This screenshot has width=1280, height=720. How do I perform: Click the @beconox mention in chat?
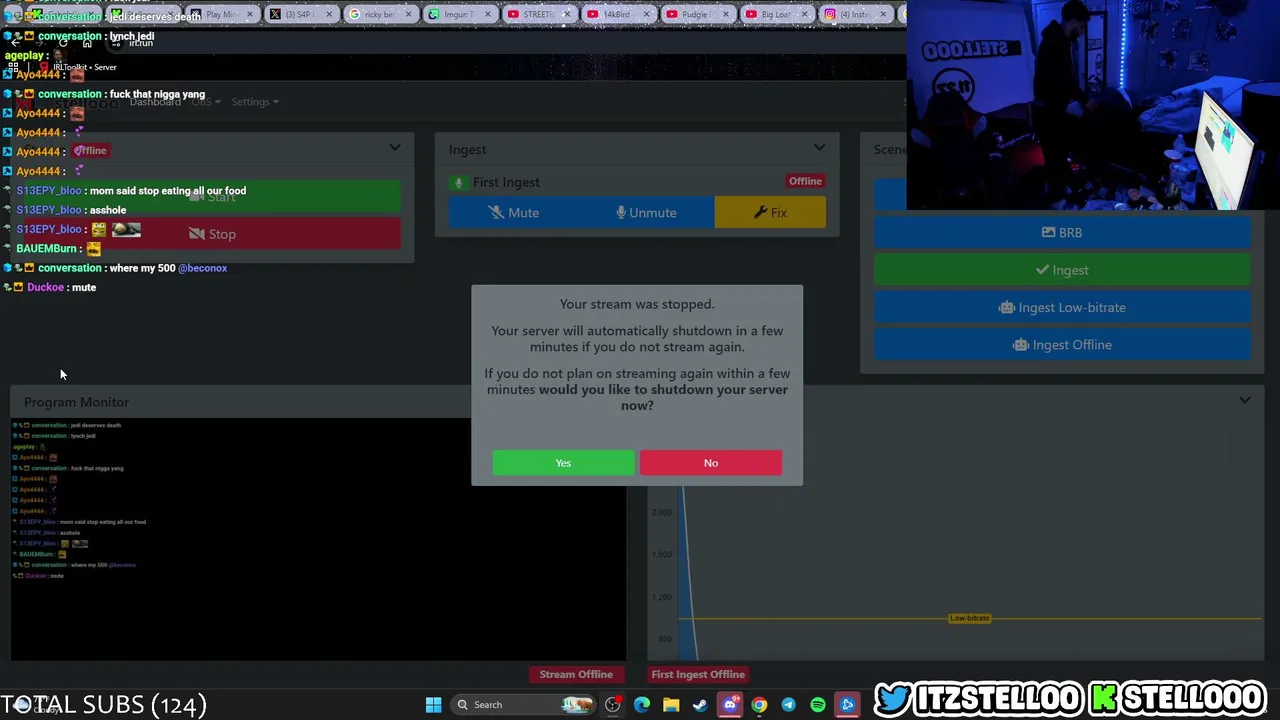pos(203,268)
